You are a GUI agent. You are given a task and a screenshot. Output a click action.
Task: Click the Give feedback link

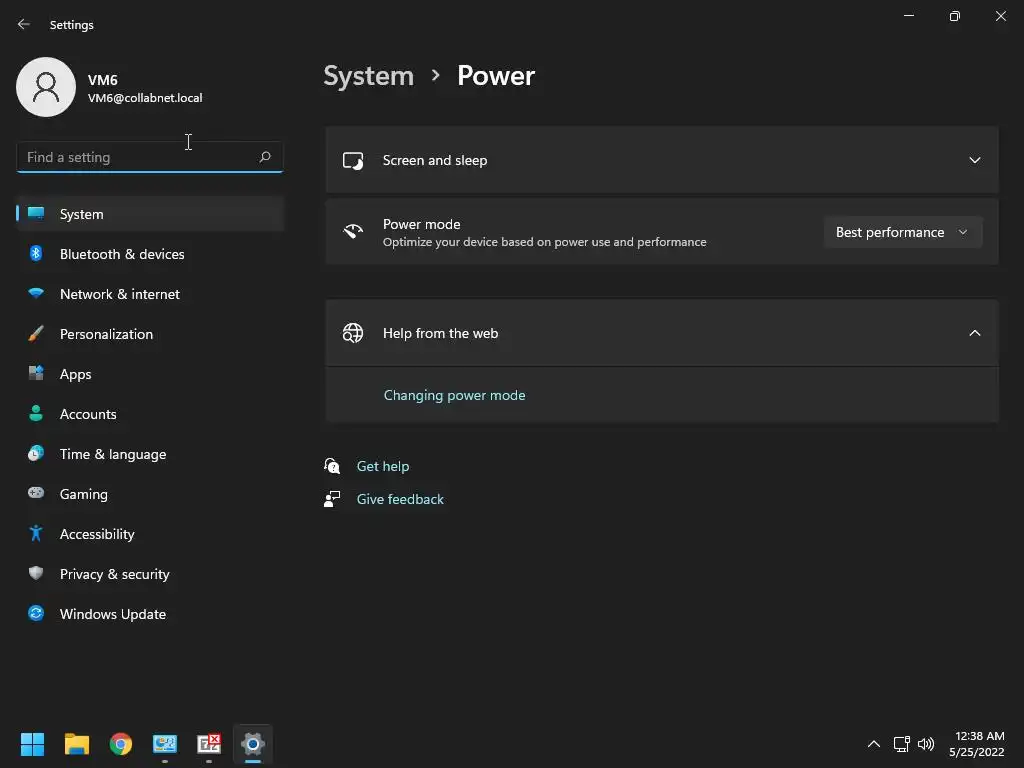tap(400, 499)
